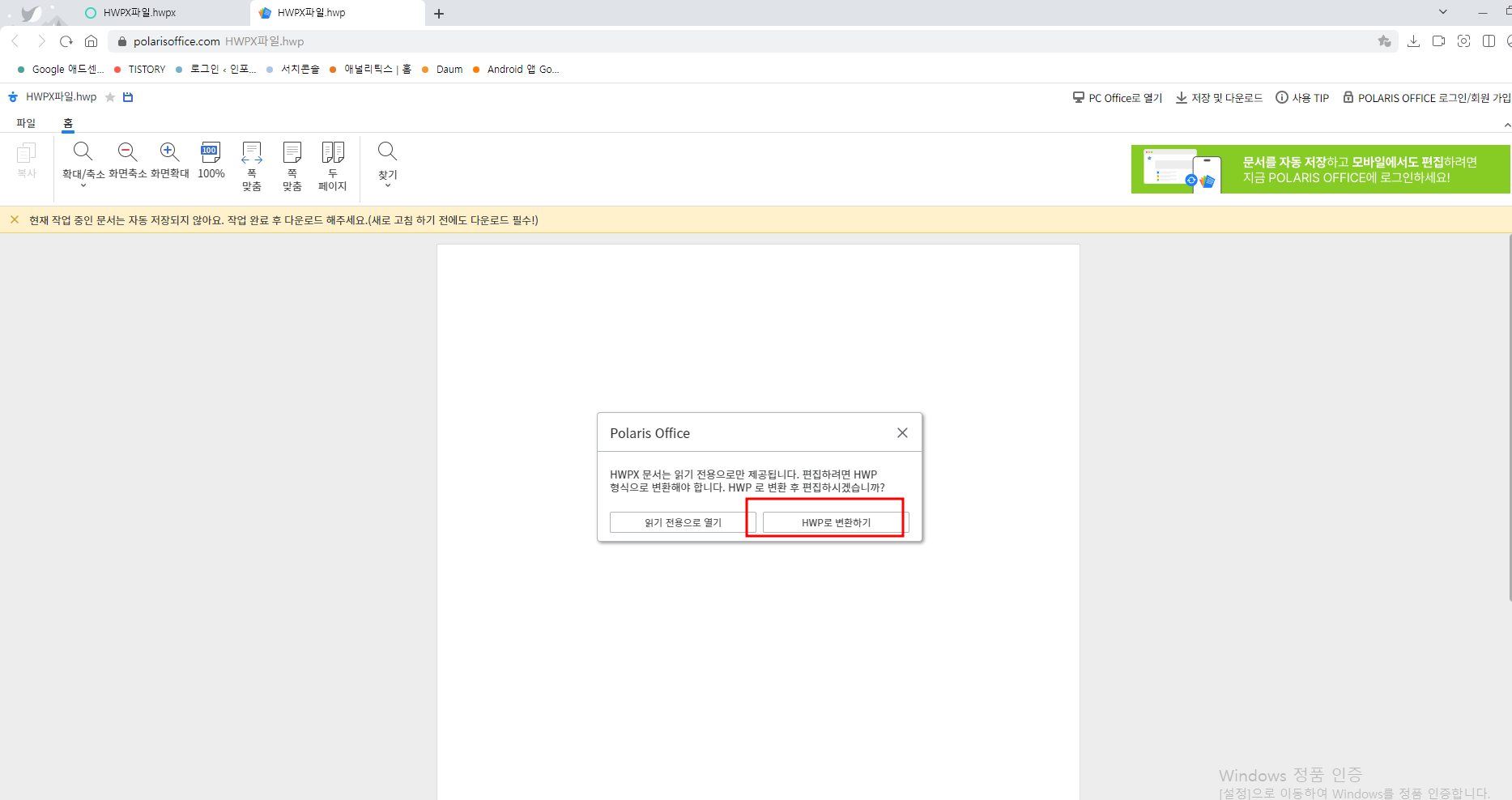
Task: Open 서치콘솔 bookmark
Action: 293,70
